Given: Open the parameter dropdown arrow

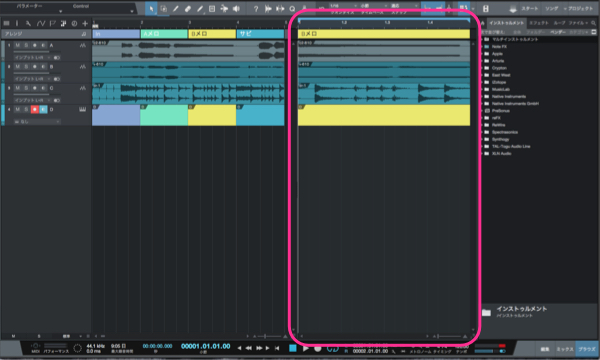Looking at the screenshot, I should pyautogui.click(x=60, y=11).
